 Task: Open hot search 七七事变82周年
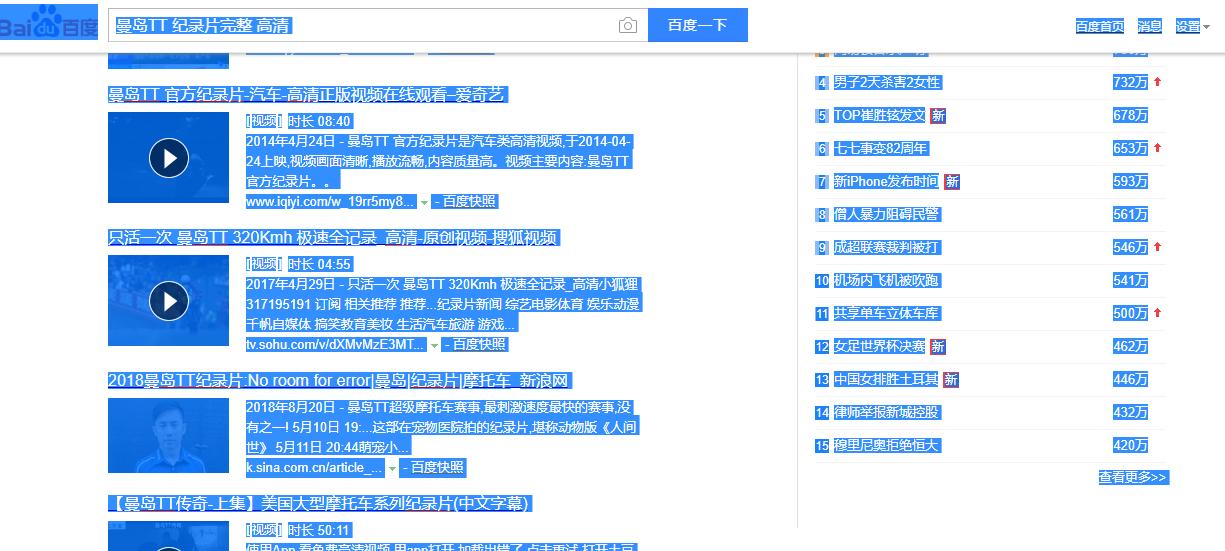881,148
